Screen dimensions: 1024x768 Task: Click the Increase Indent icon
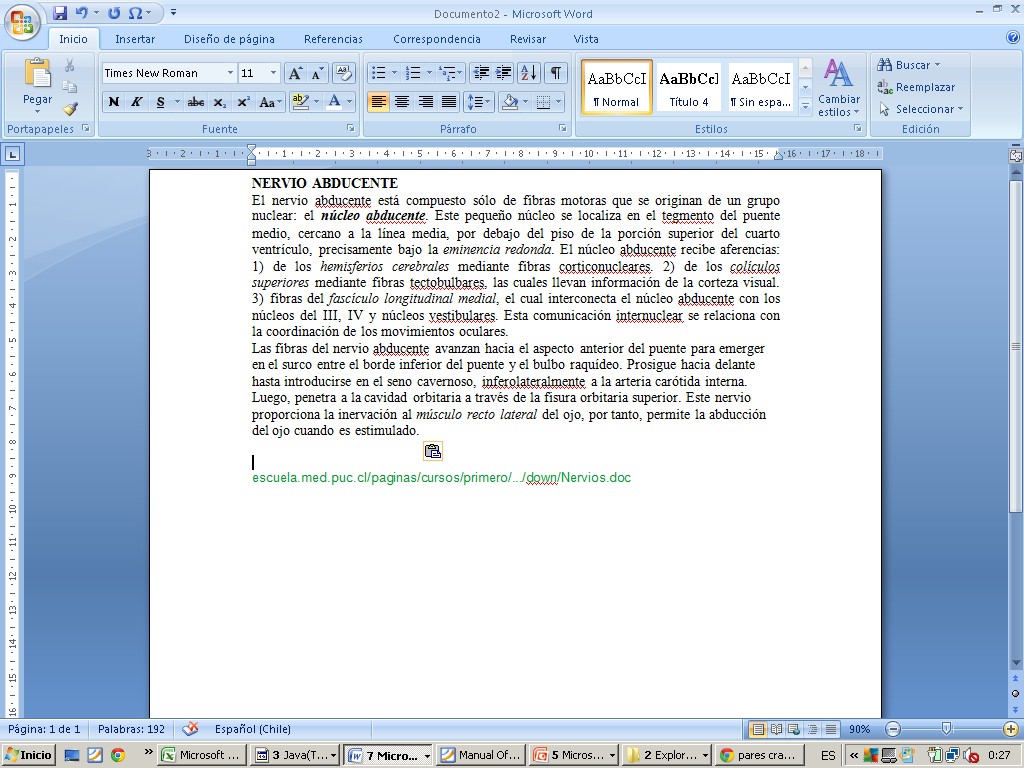[504, 73]
